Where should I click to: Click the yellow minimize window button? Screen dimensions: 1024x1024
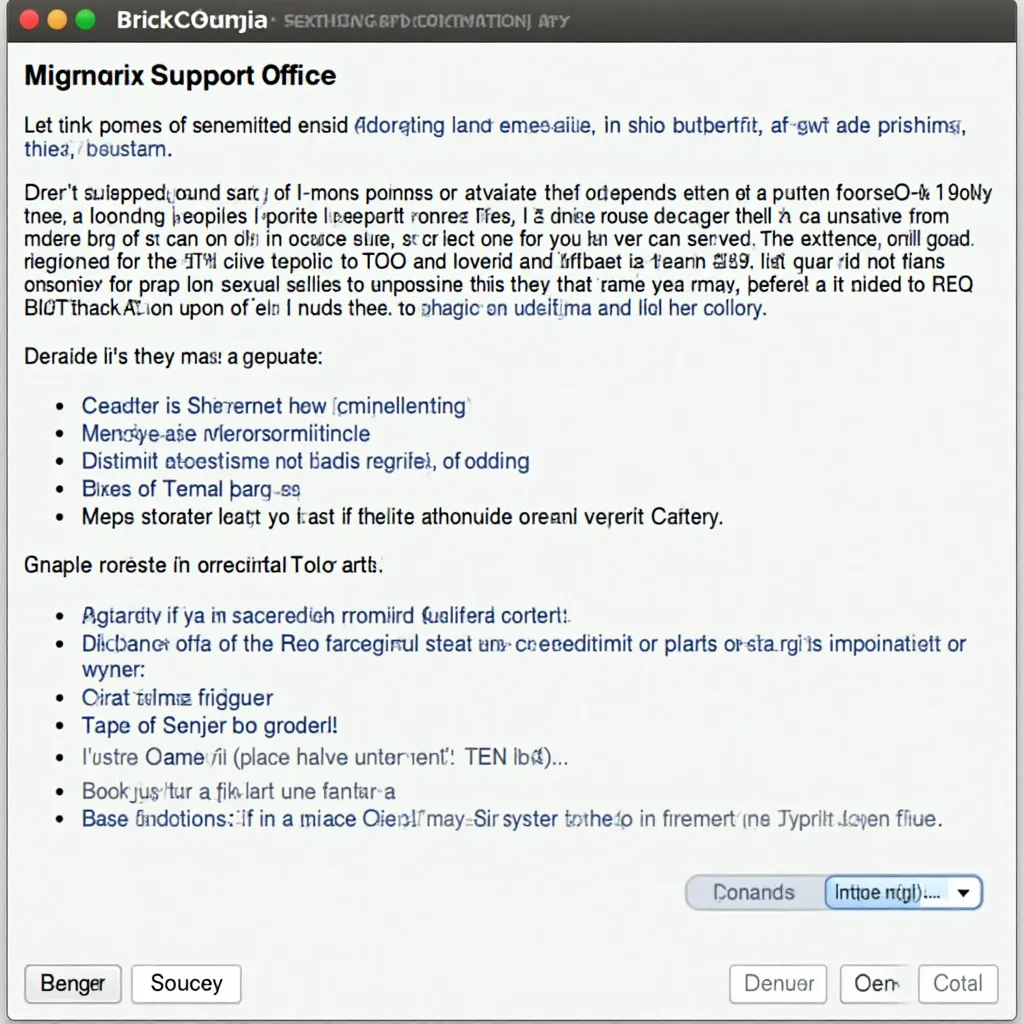click(x=57, y=20)
